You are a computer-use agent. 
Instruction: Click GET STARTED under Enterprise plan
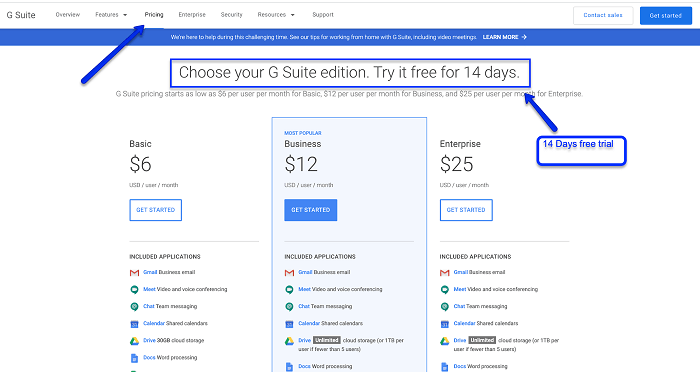tap(466, 210)
